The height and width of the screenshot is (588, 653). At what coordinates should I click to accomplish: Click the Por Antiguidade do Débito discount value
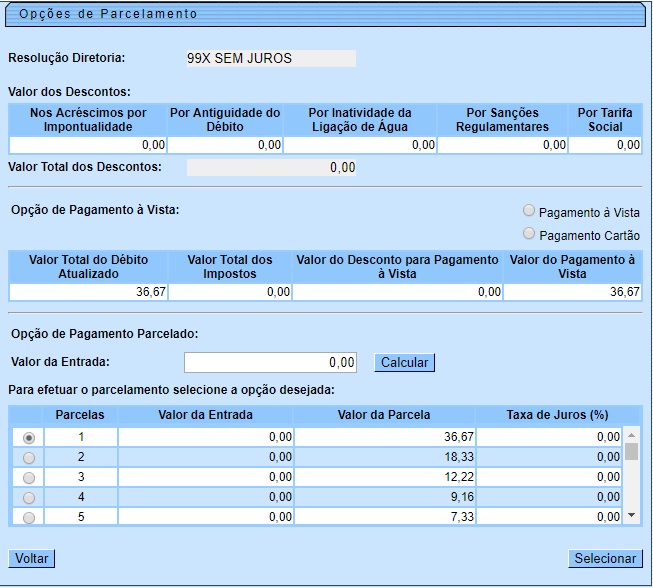coord(225,145)
